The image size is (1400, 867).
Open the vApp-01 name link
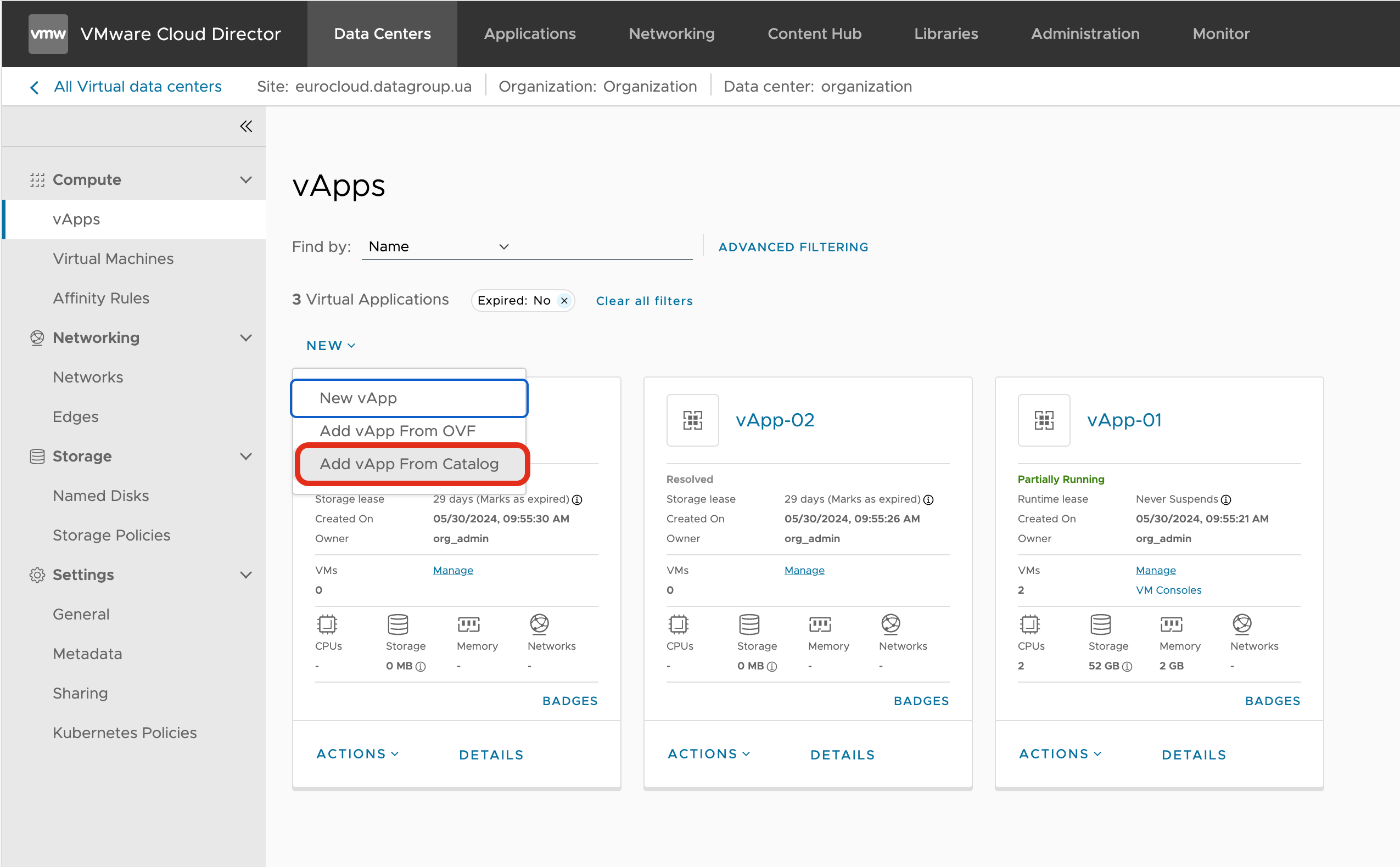tap(1124, 420)
